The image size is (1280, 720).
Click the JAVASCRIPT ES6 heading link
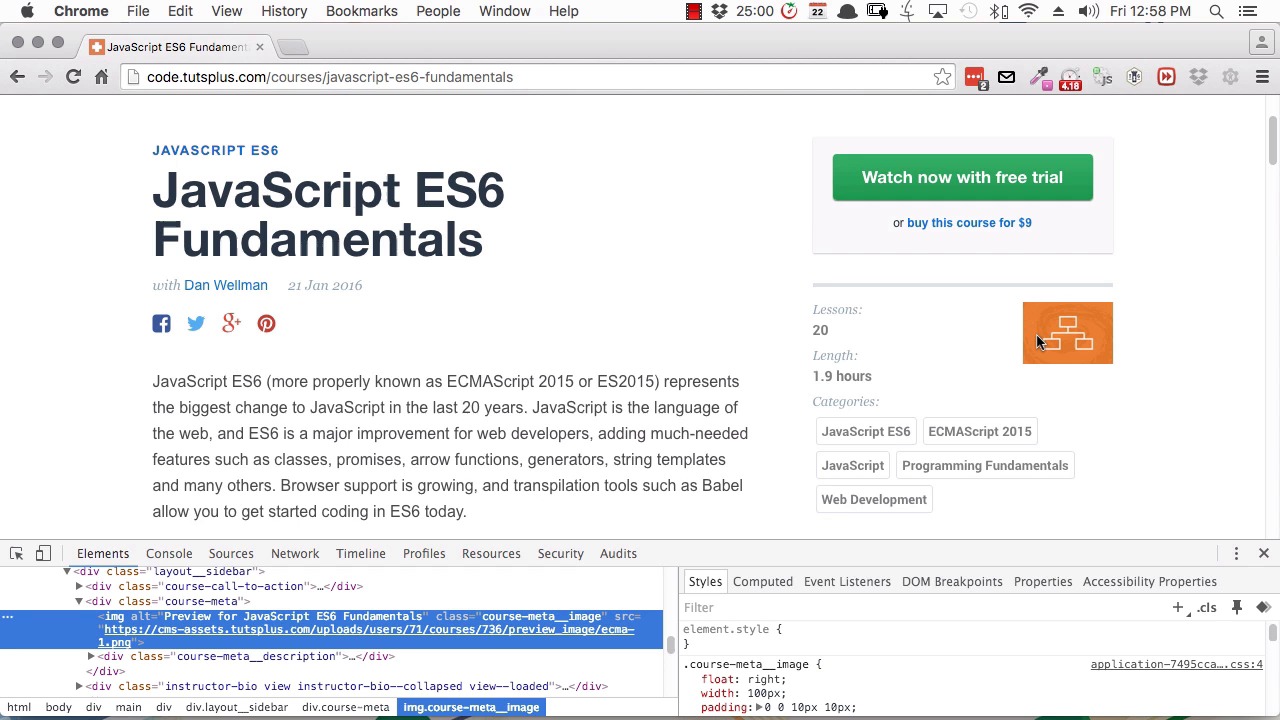215,150
